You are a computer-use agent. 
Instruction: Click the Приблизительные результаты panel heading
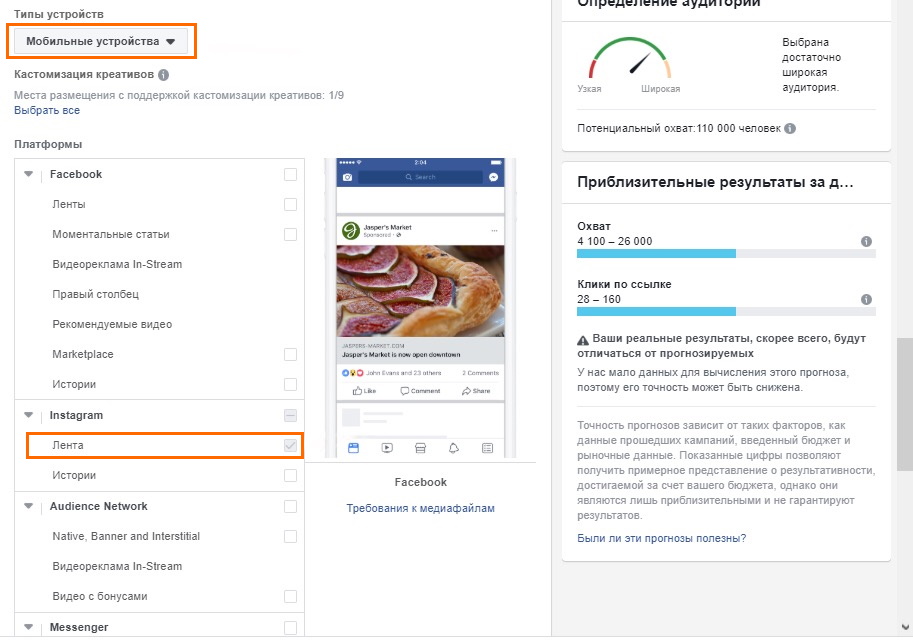click(715, 182)
